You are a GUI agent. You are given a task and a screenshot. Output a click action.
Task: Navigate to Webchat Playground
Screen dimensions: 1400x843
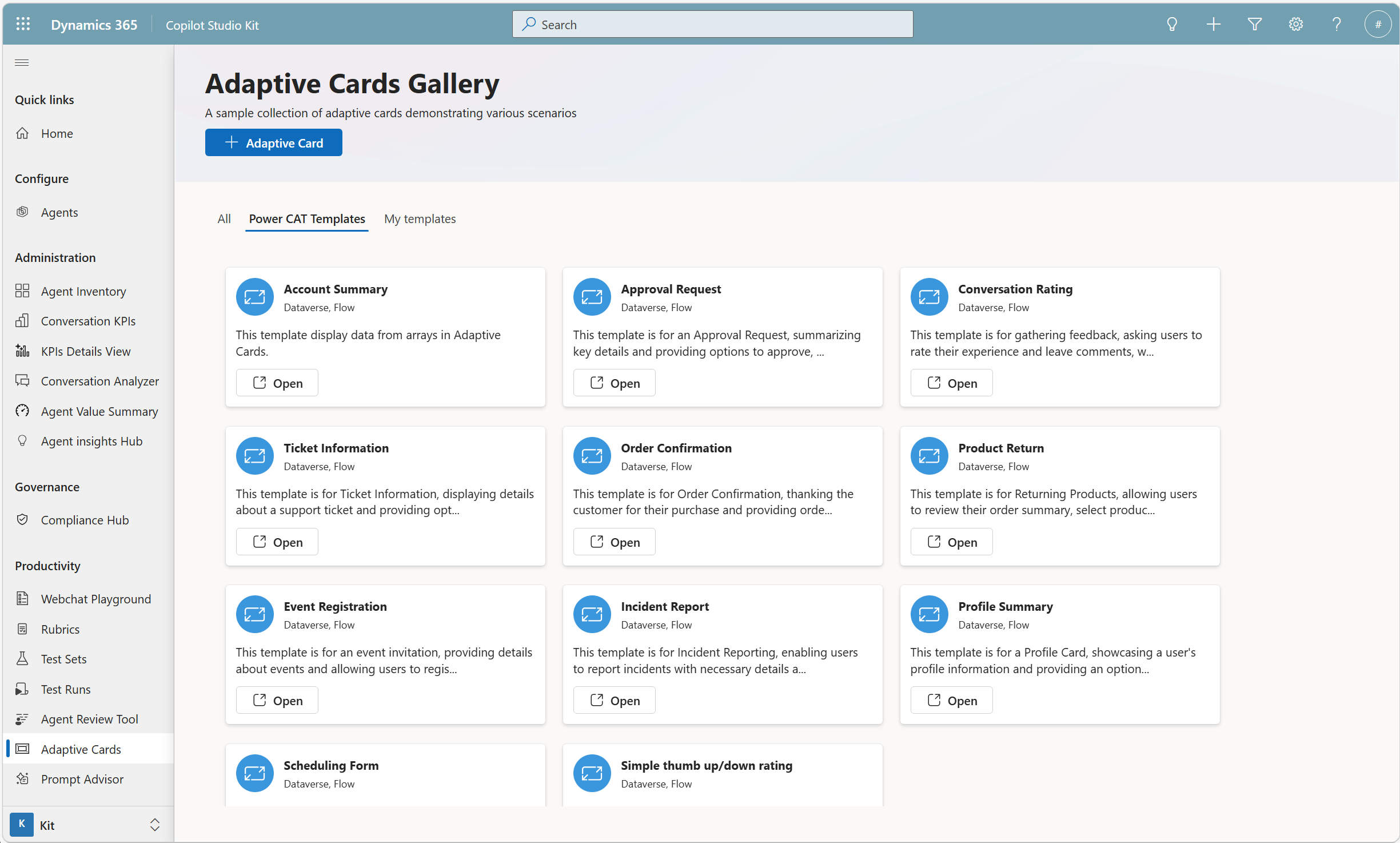coord(95,599)
